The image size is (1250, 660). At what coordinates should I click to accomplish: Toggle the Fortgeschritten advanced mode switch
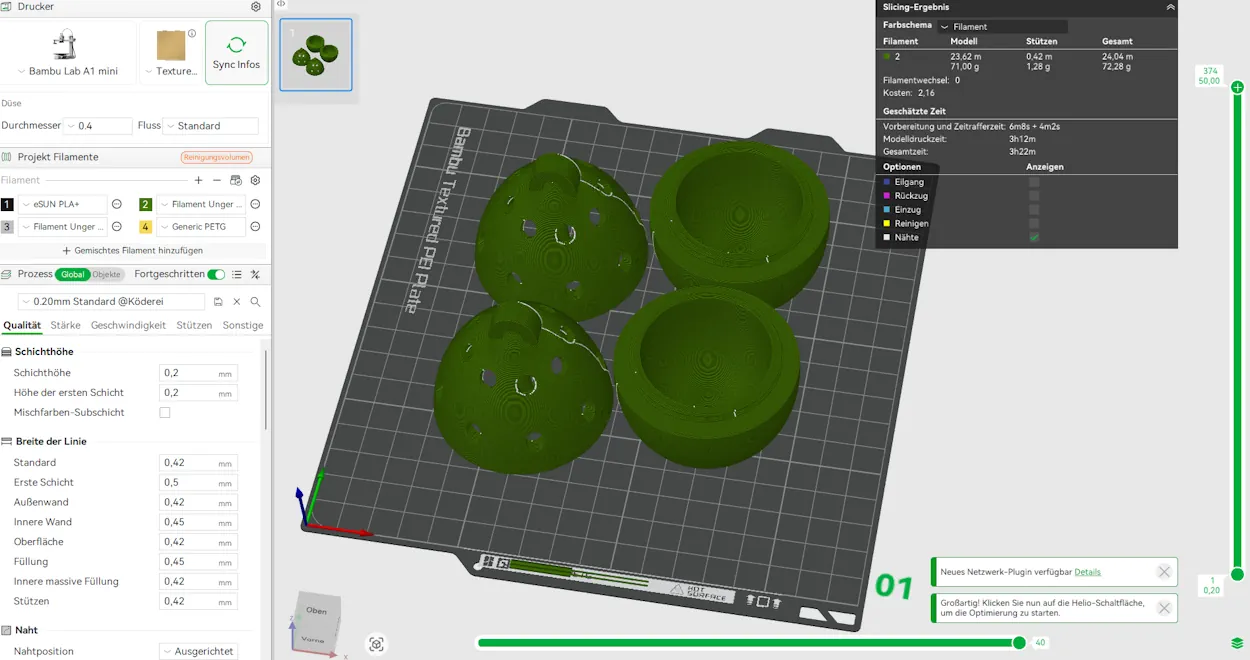click(x=216, y=274)
